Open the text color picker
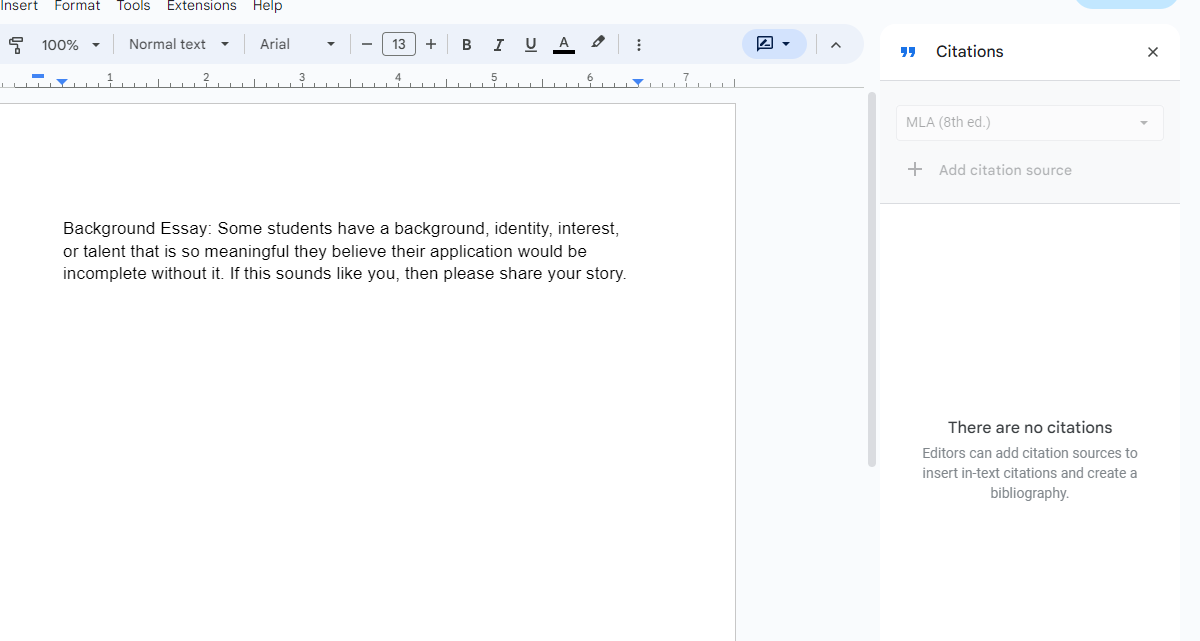 [563, 44]
